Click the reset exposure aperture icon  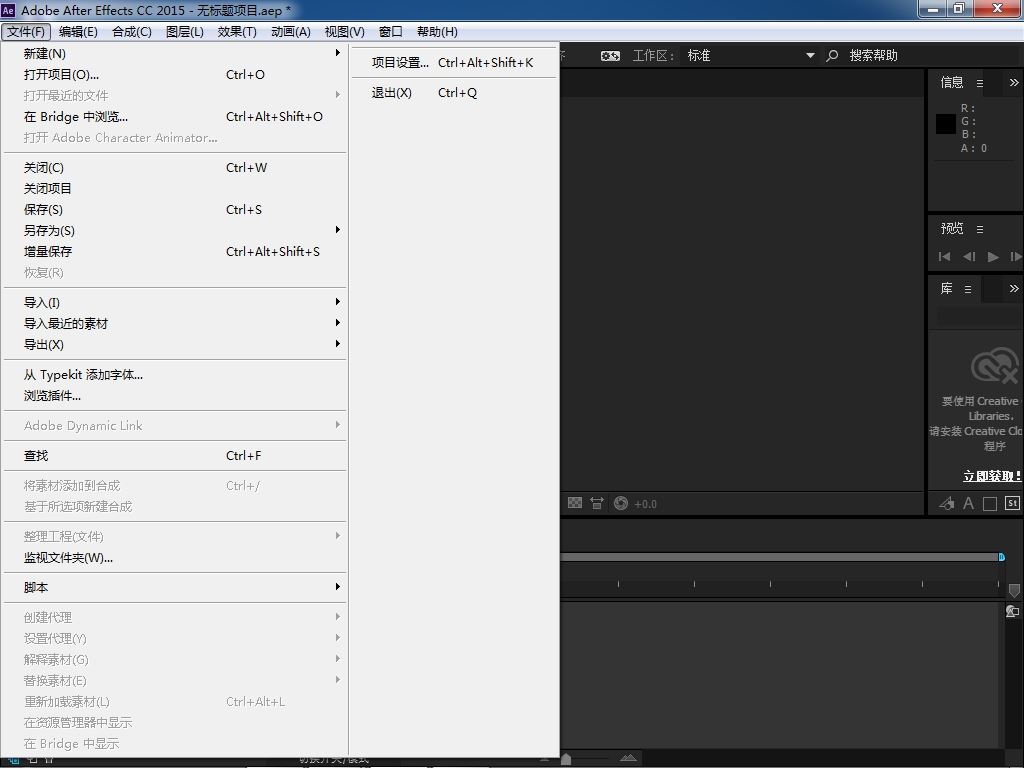(621, 503)
